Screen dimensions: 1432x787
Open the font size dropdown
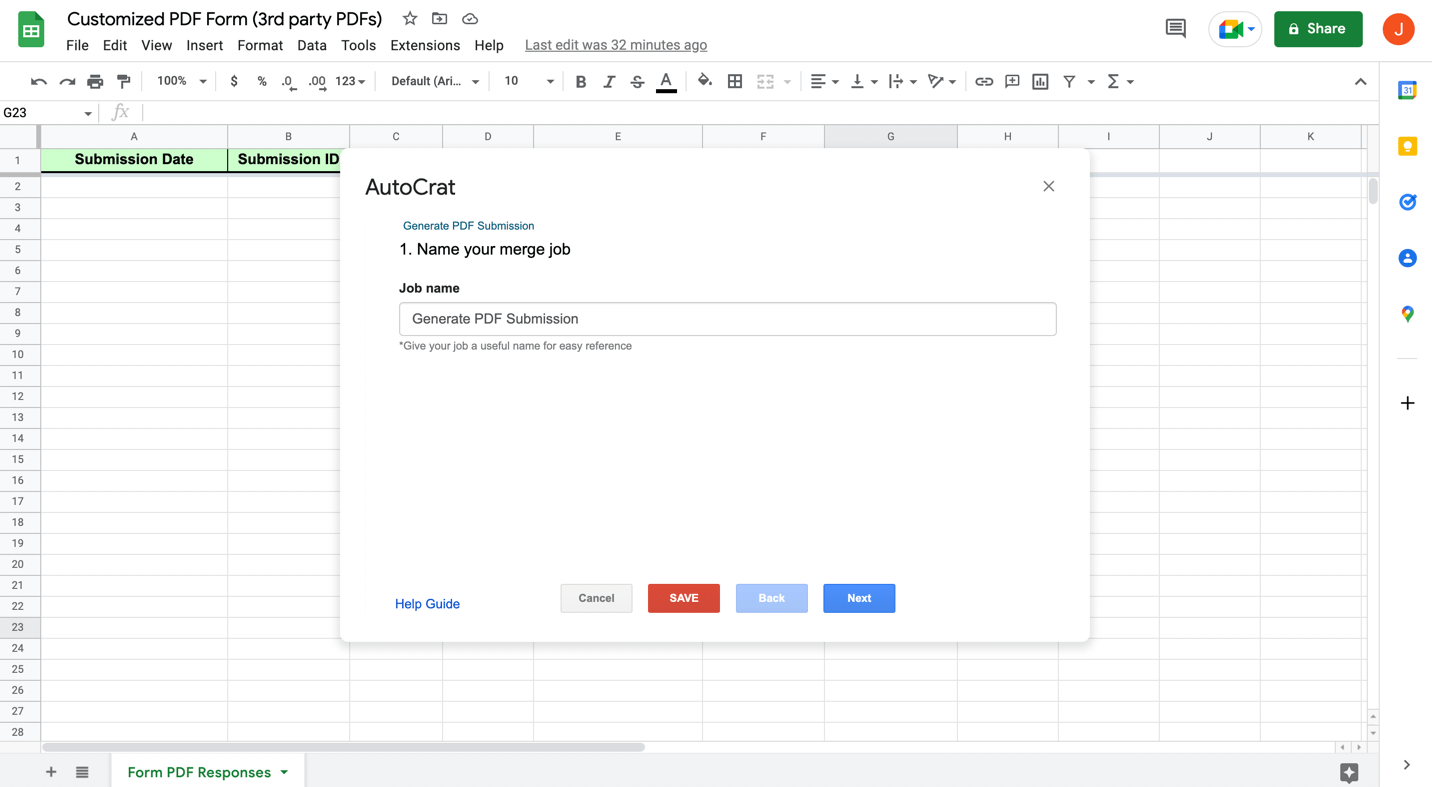pos(528,82)
